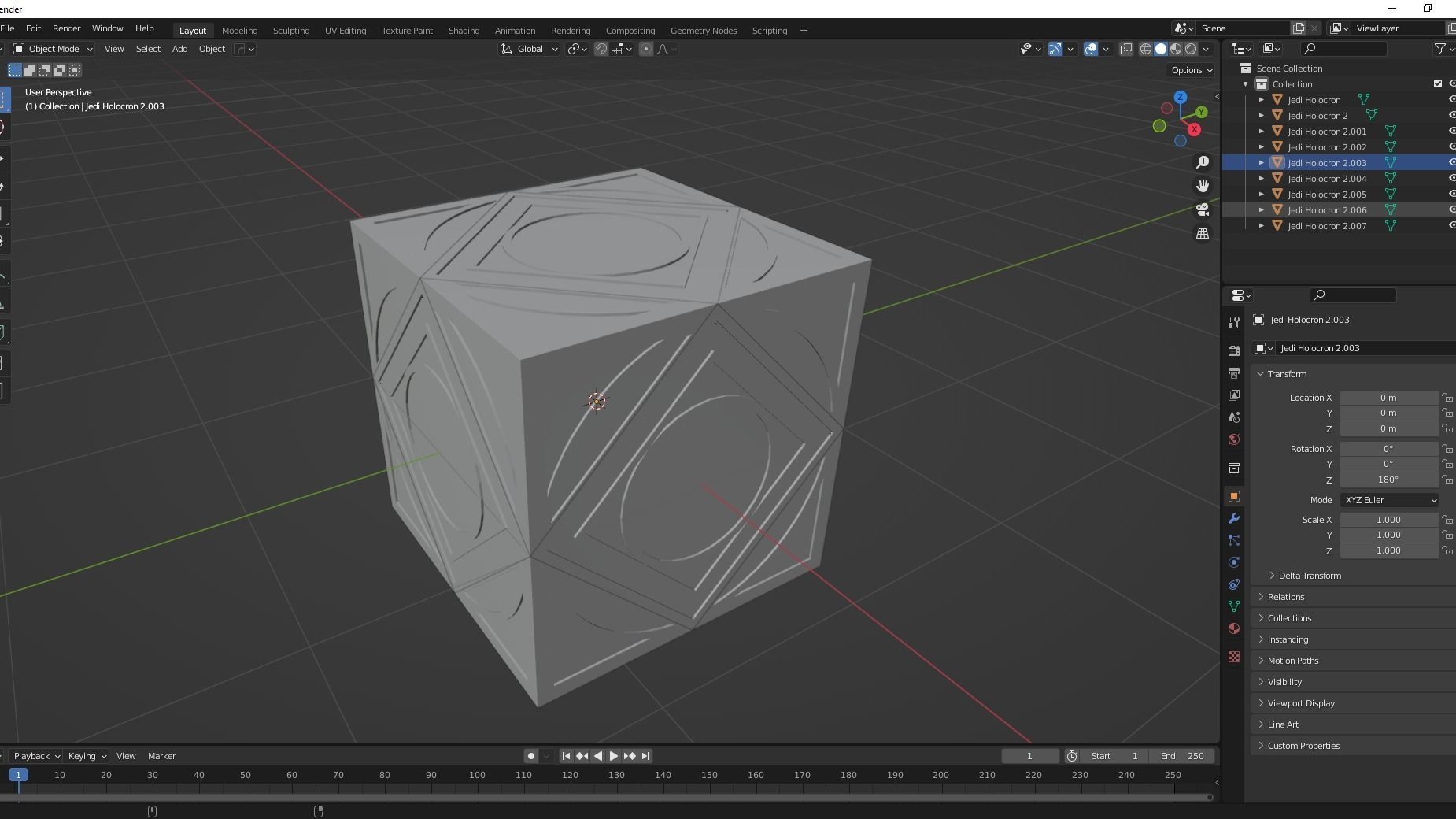The image size is (1456, 819).
Task: Open the Render menu
Action: coord(66,28)
